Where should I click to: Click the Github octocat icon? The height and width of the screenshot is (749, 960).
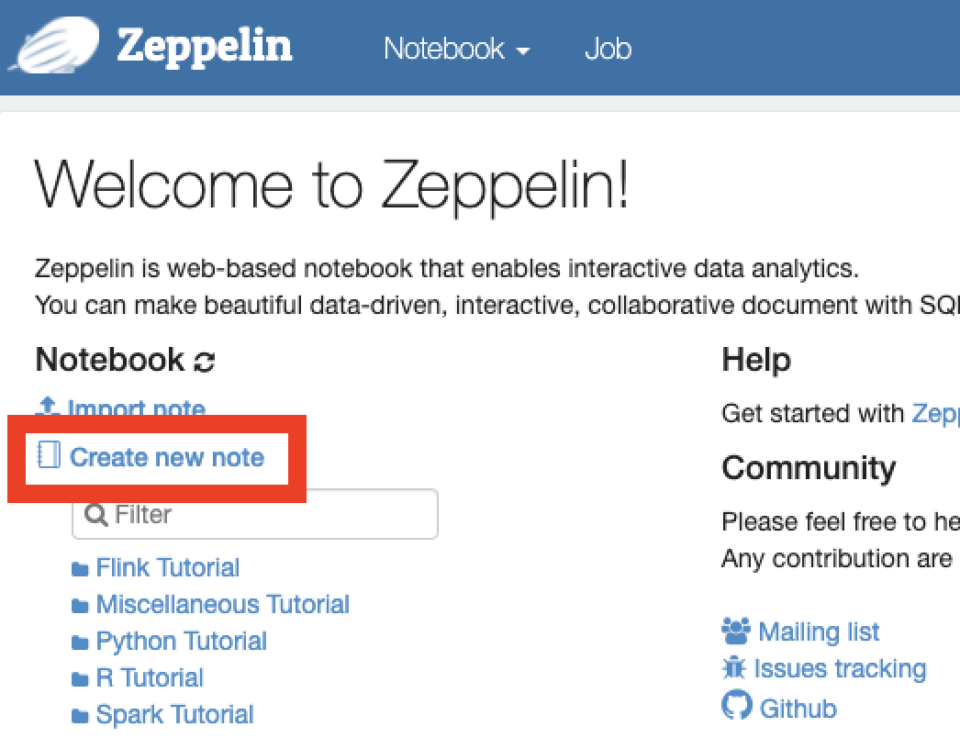(x=736, y=705)
